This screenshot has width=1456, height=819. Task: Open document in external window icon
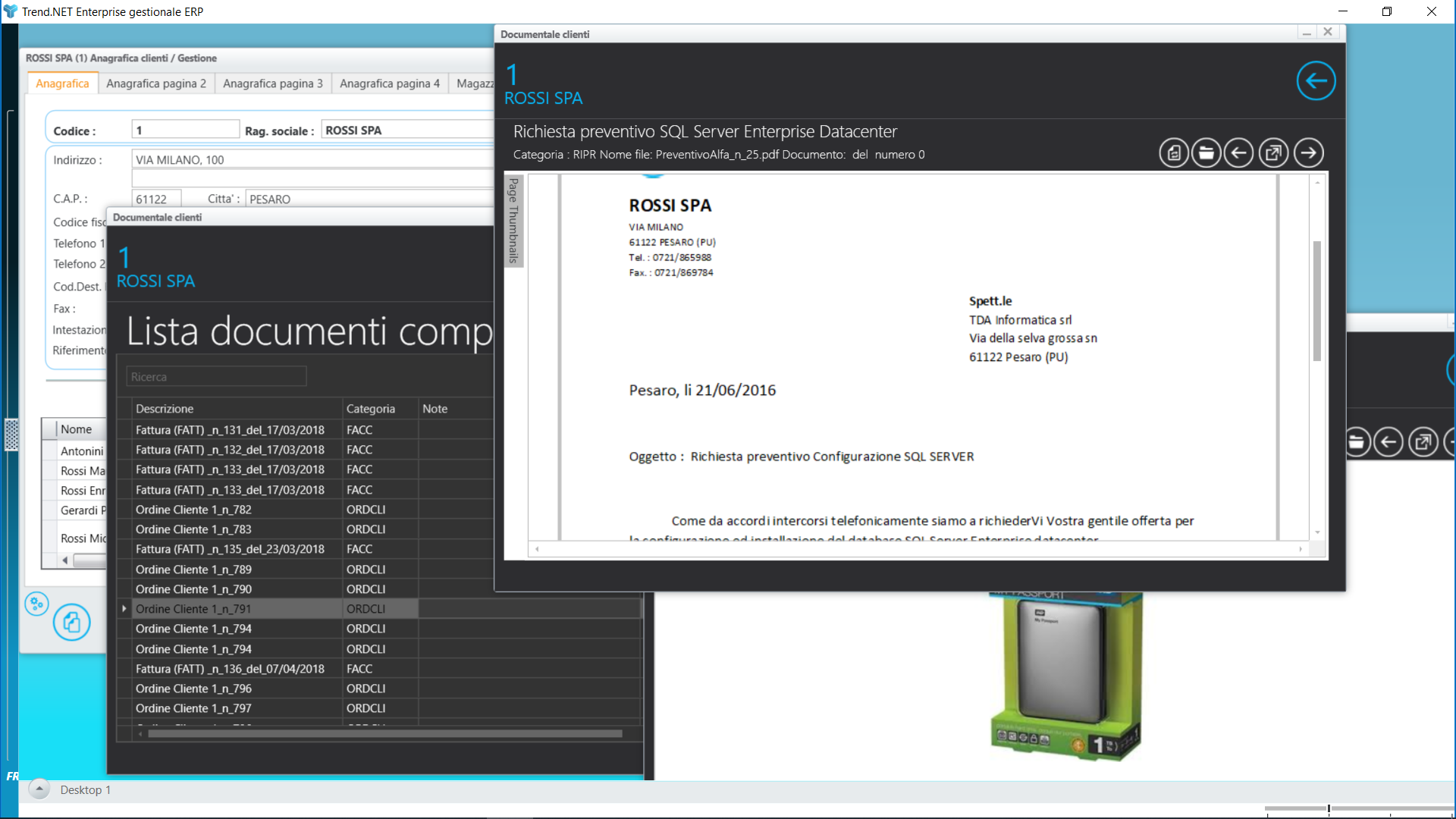1273,153
